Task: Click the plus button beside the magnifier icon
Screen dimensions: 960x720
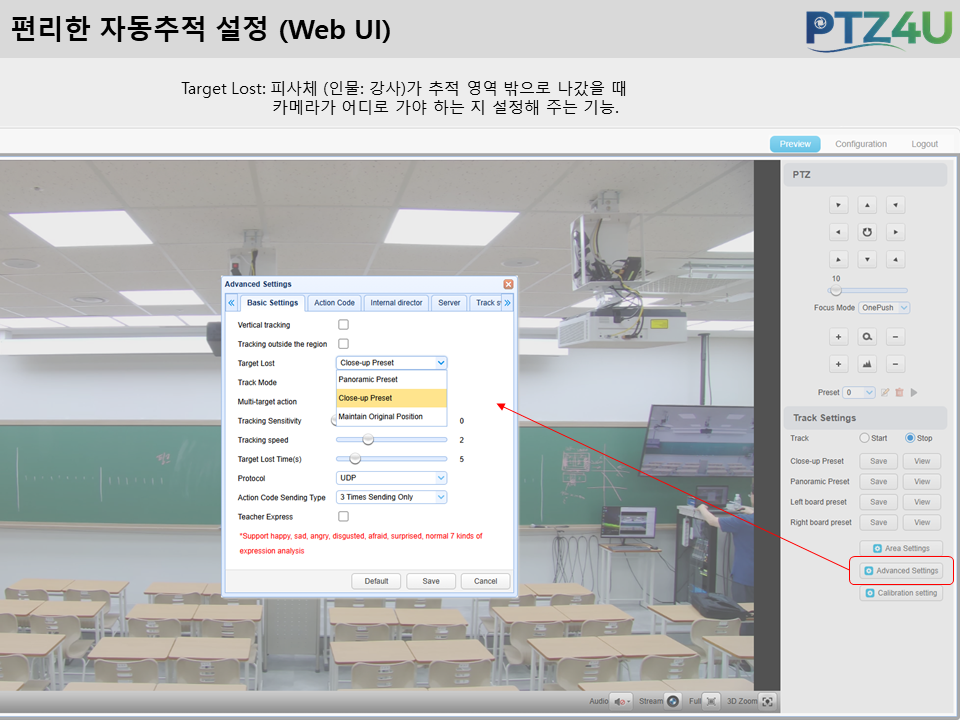Action: point(838,337)
